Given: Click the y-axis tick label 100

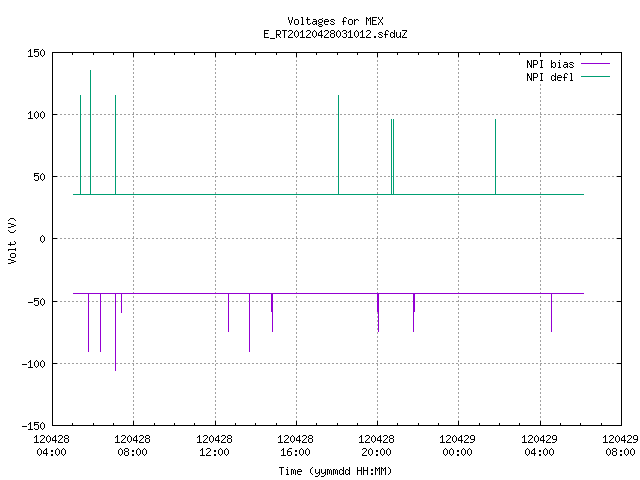Looking at the screenshot, I should [x=36, y=115].
